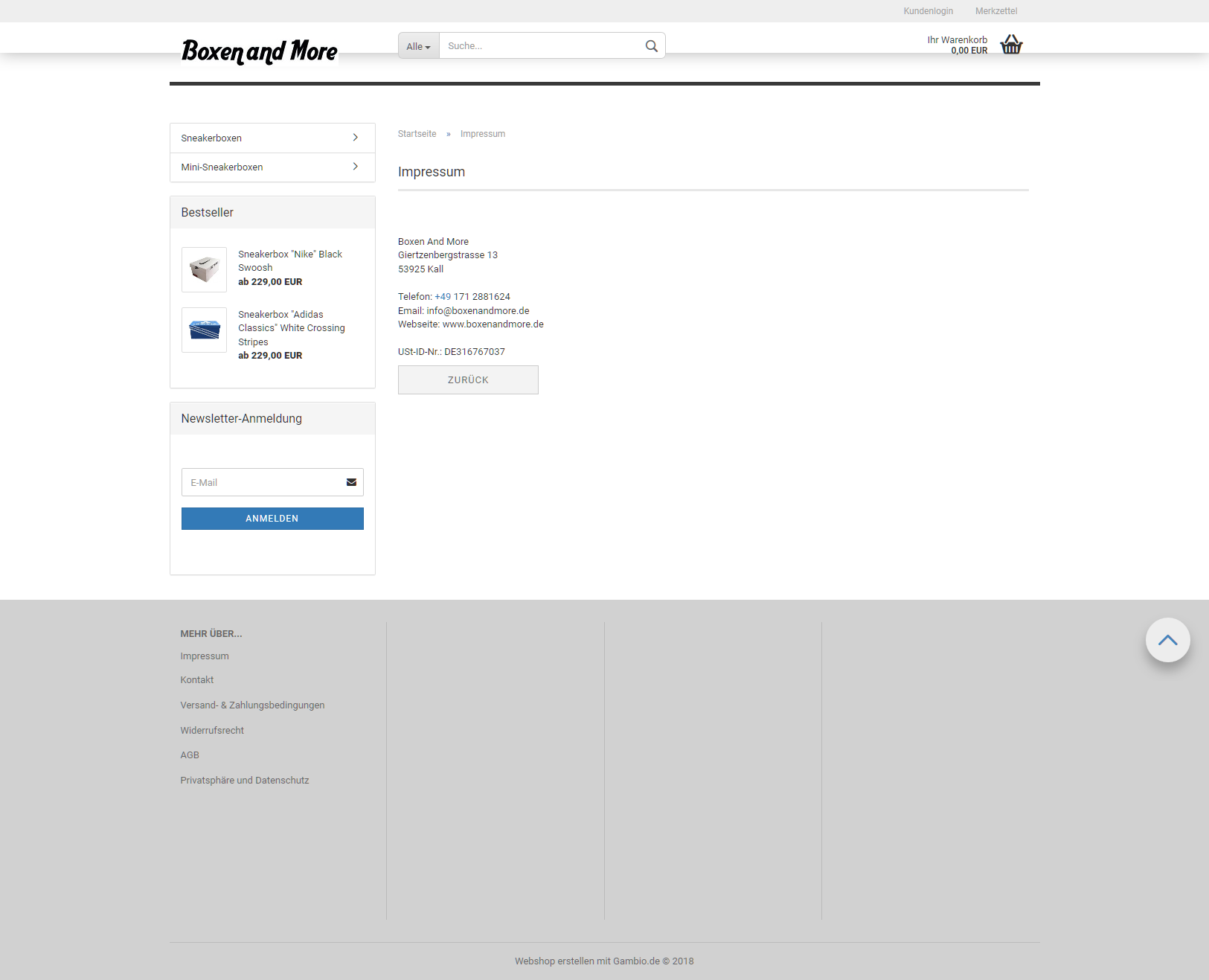Click the Boxen and More logo

pyautogui.click(x=259, y=51)
